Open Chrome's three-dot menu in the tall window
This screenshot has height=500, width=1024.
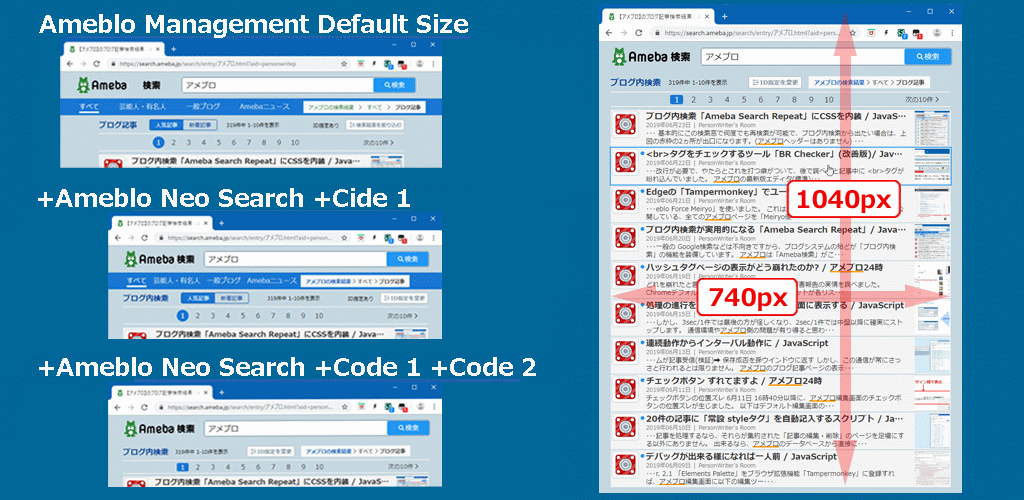[952, 33]
